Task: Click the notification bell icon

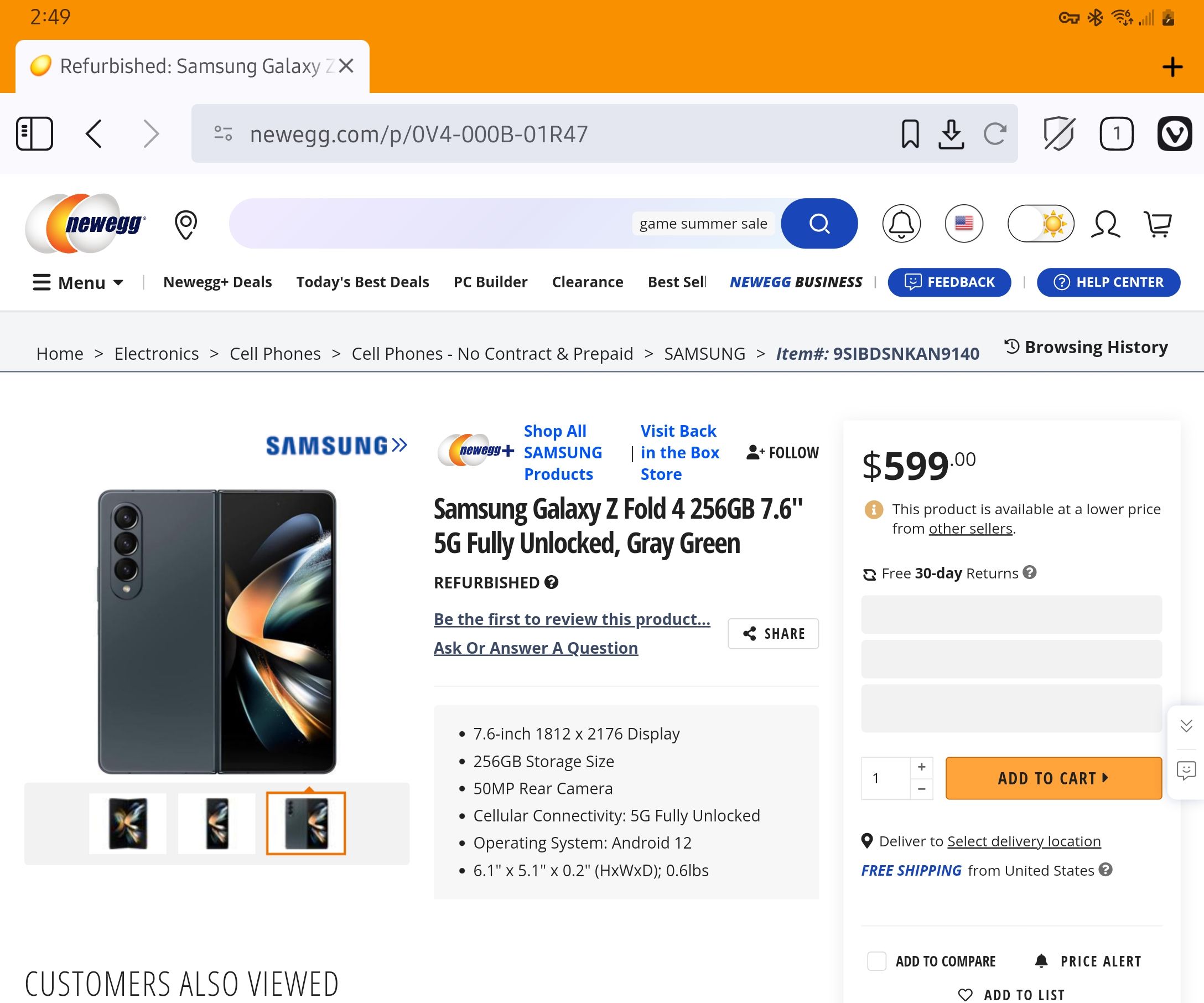Action: [900, 224]
